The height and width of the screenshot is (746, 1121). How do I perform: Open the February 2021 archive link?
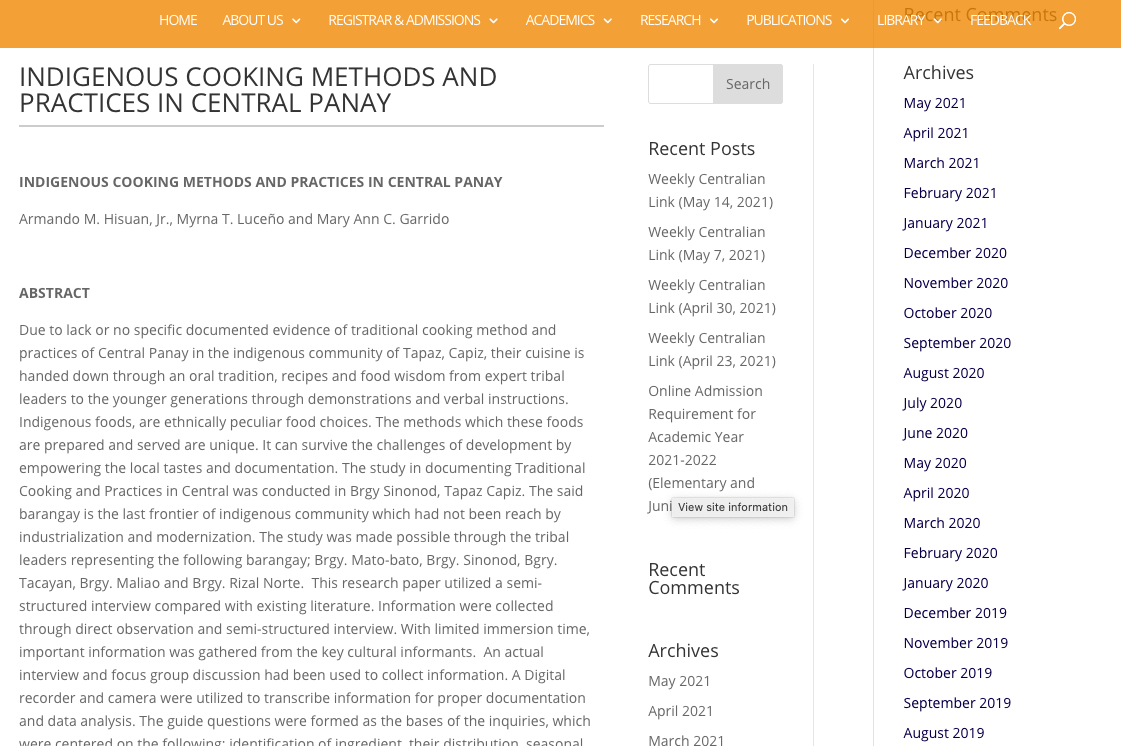click(x=949, y=193)
